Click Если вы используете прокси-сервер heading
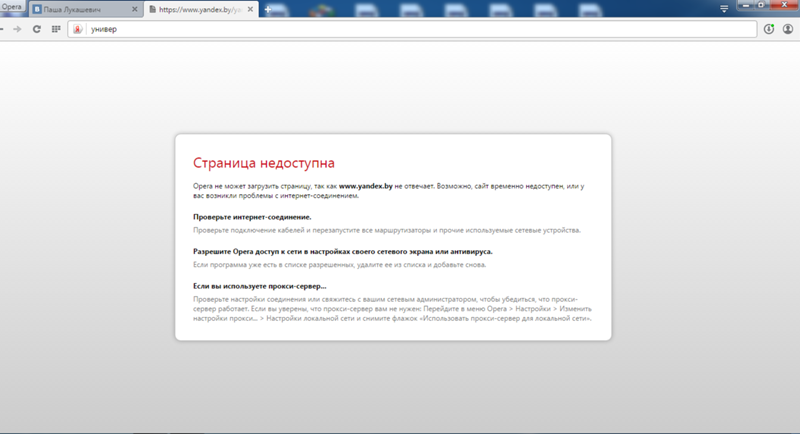Image resolution: width=800 pixels, height=434 pixels. tap(259, 286)
